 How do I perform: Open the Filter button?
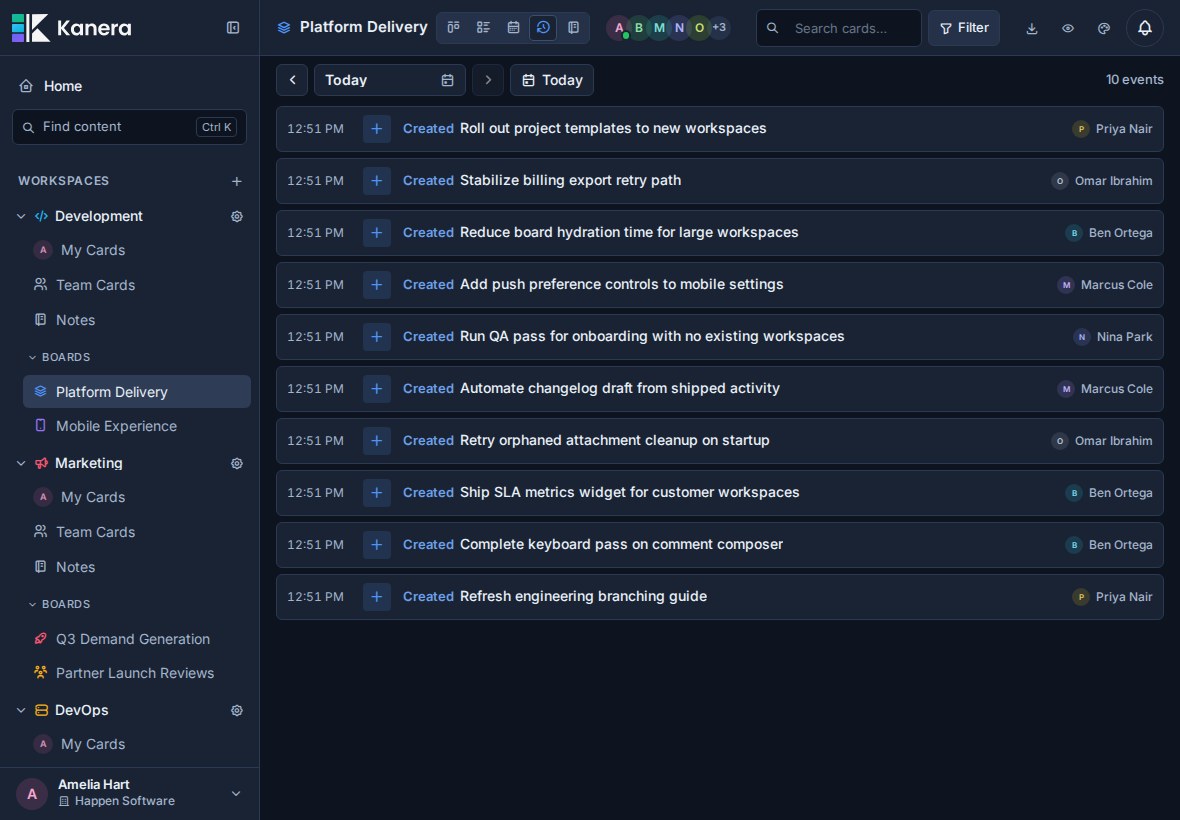pos(964,28)
